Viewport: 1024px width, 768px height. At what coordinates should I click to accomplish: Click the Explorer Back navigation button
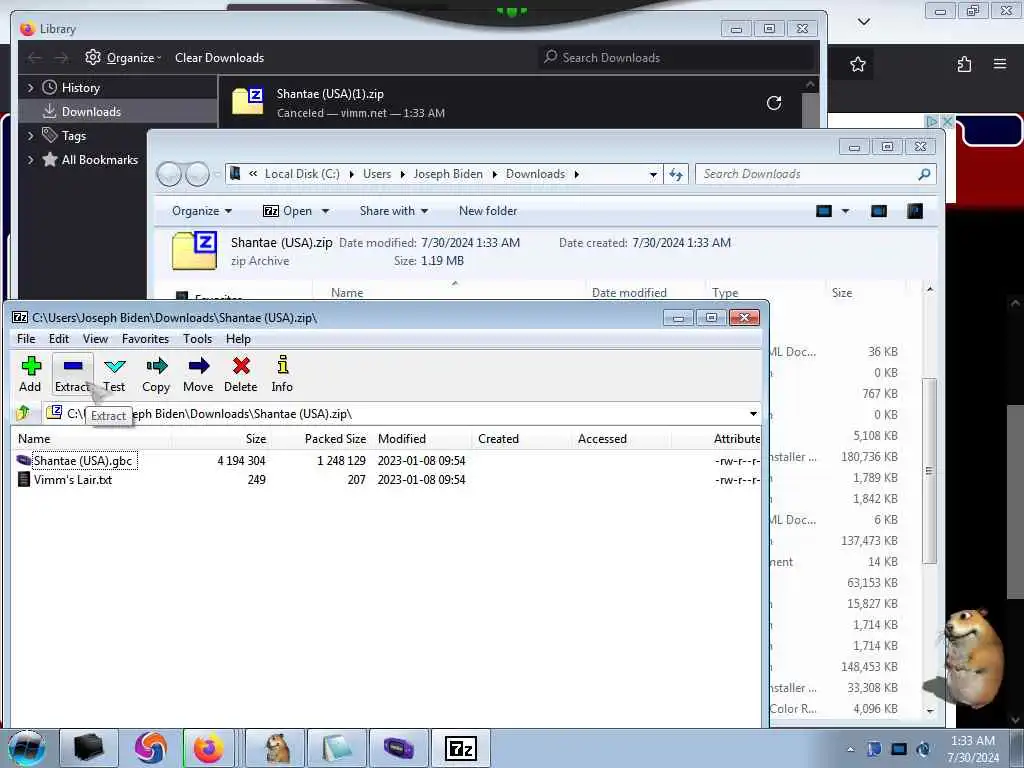[169, 174]
